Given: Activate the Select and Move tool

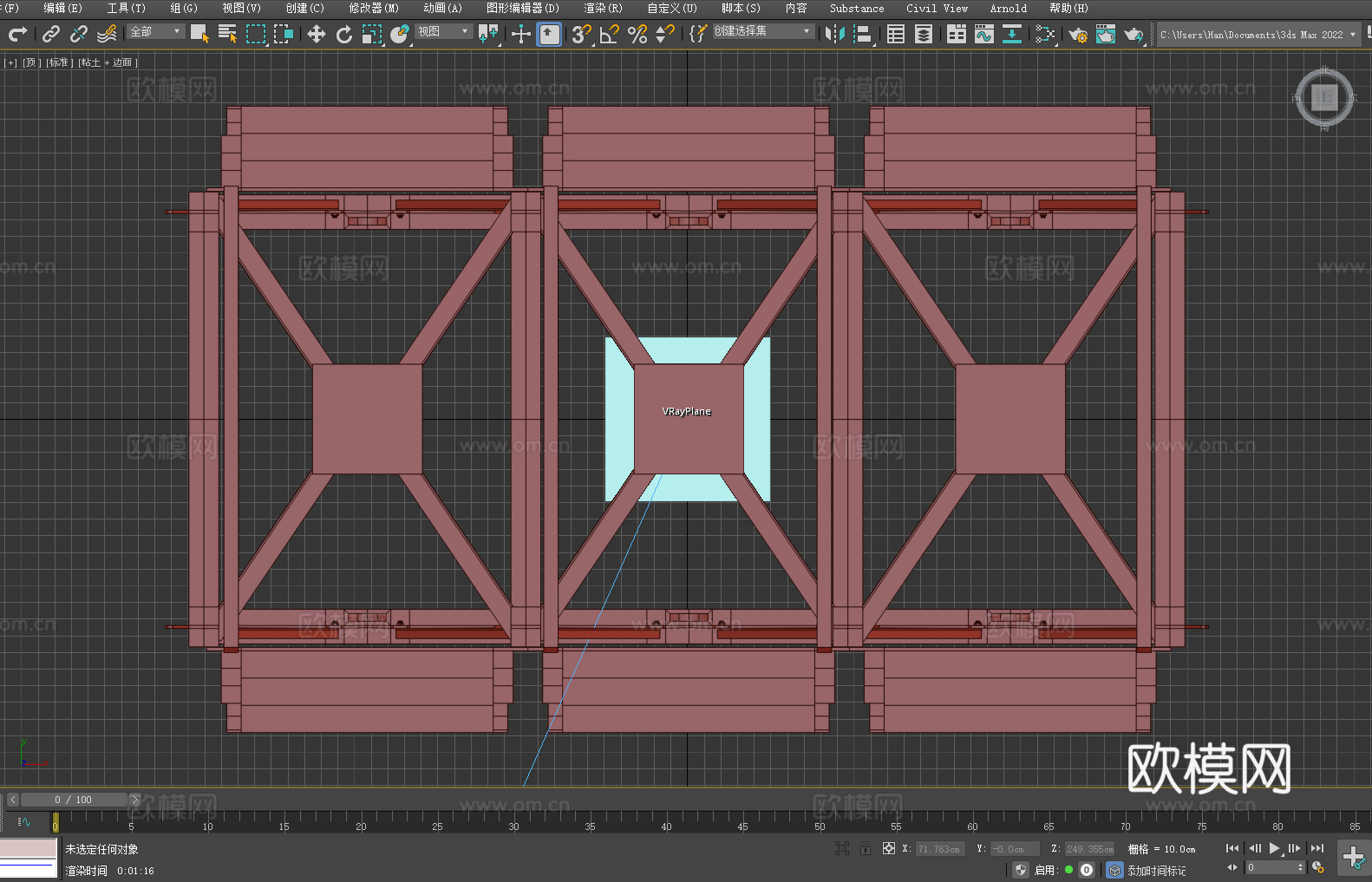Looking at the screenshot, I should pyautogui.click(x=317, y=34).
